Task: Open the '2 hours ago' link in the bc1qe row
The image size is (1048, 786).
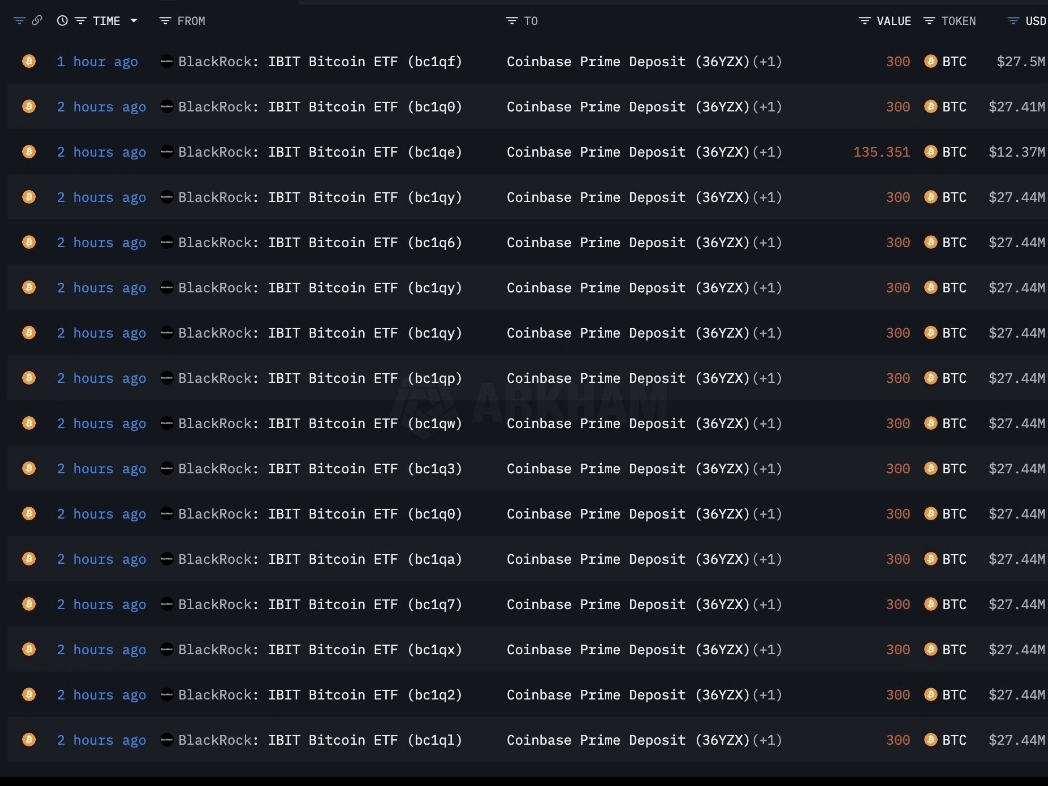Action: pos(102,152)
